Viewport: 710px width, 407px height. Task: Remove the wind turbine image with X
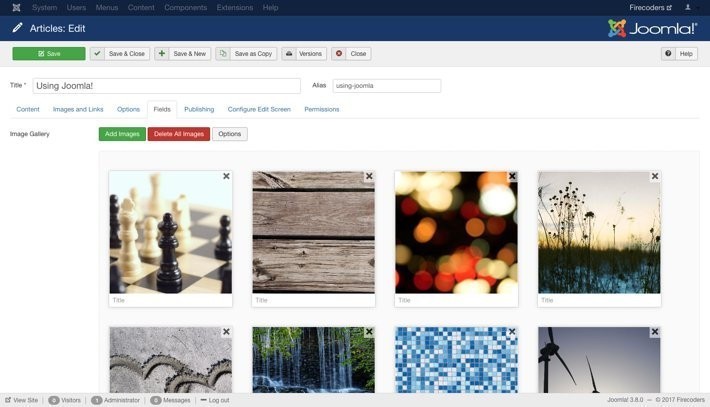[x=655, y=332]
